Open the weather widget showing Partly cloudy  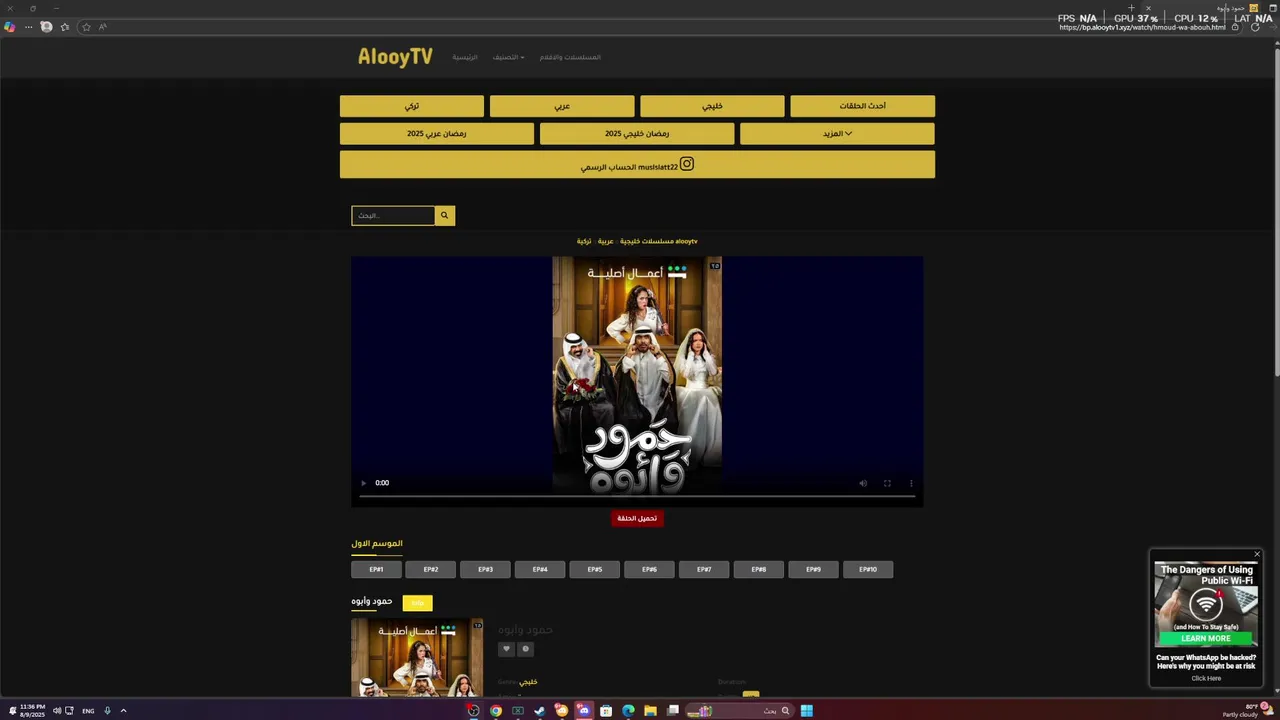point(1246,710)
